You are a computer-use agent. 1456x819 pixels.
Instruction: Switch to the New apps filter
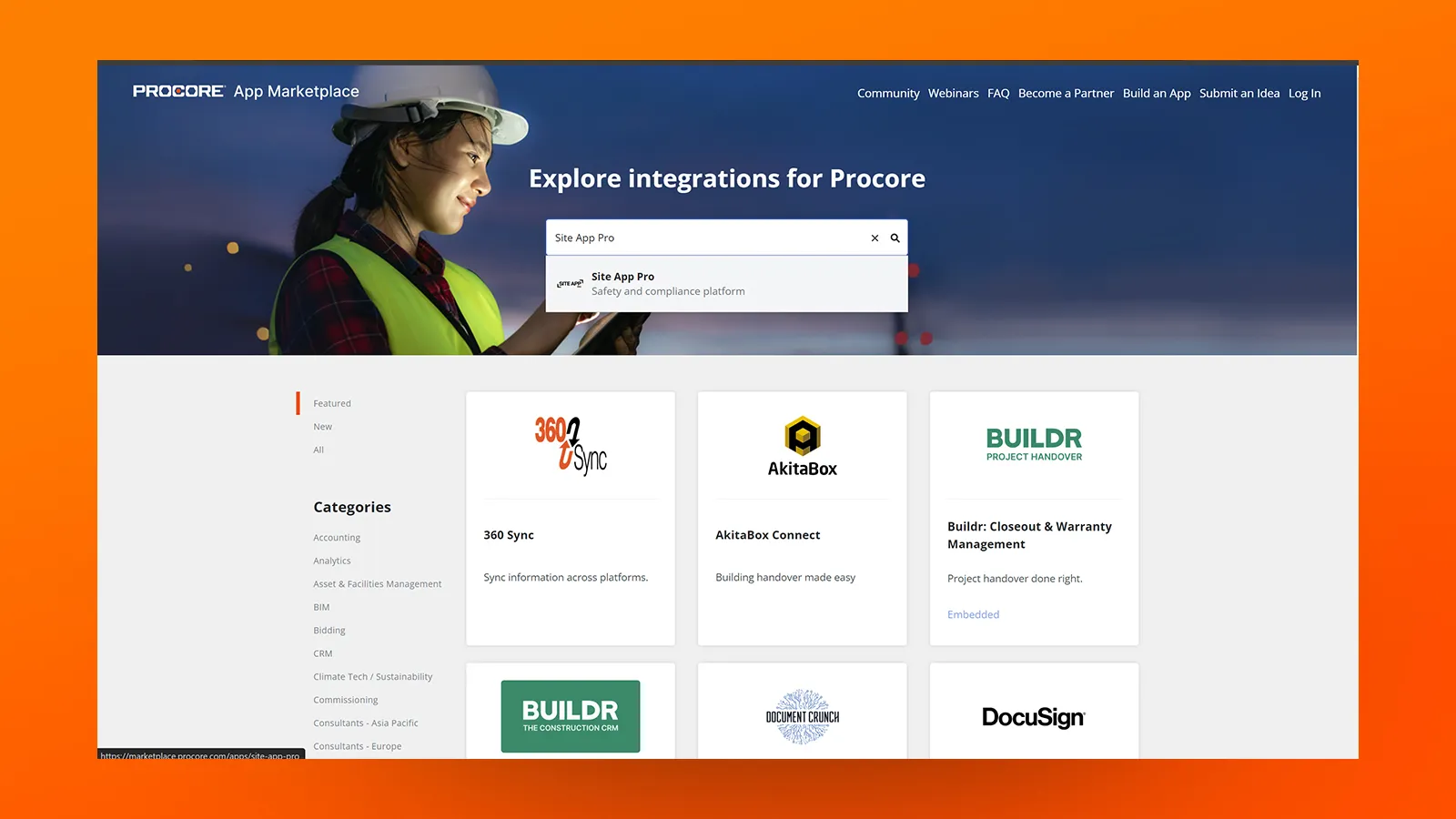coord(322,426)
